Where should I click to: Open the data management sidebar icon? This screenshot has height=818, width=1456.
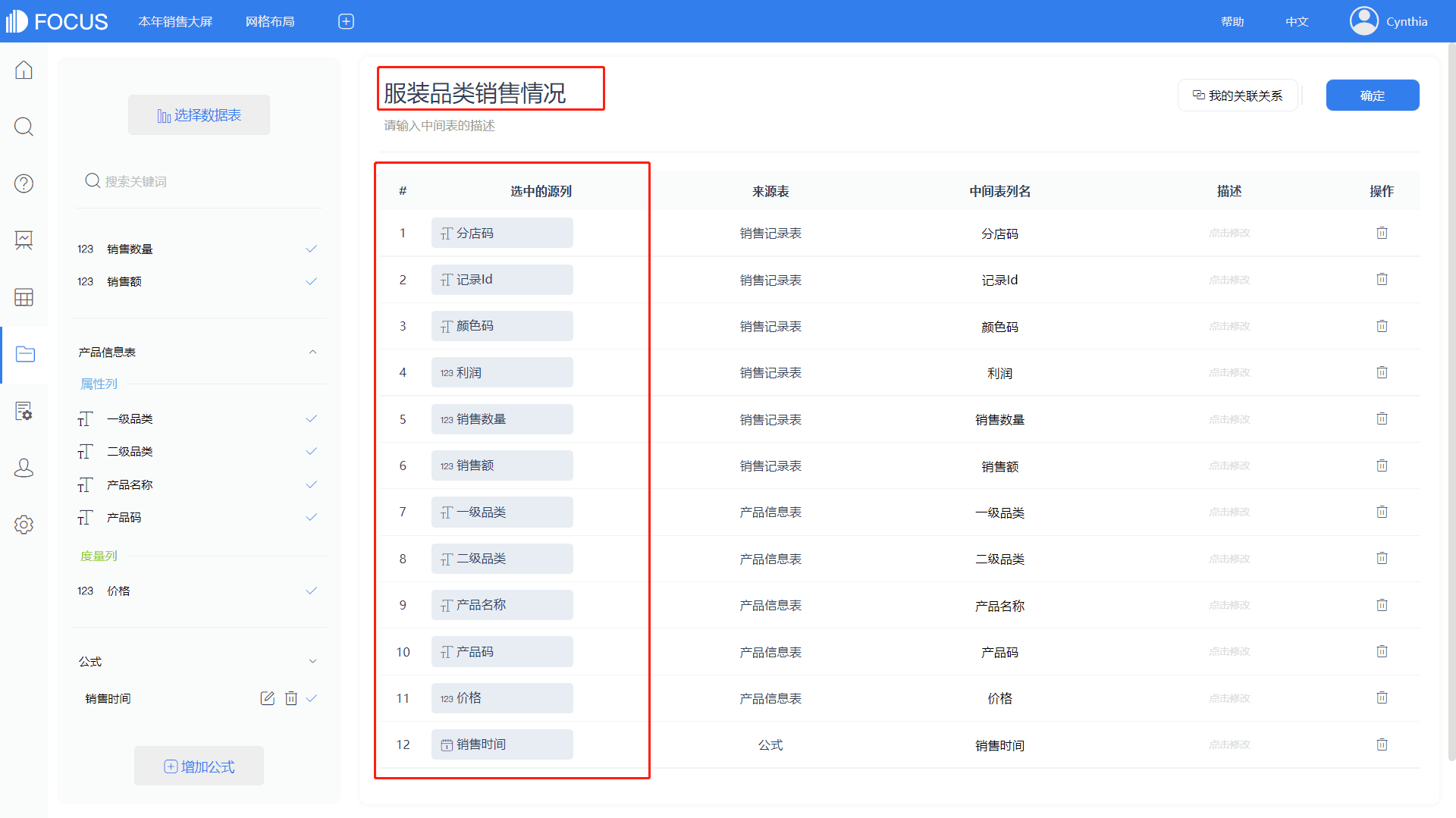click(x=24, y=411)
